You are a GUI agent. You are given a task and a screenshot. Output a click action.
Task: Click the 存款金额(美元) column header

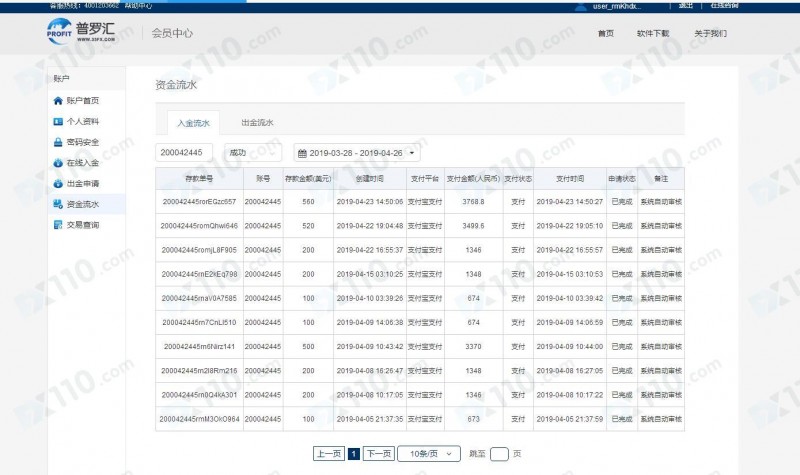click(x=308, y=179)
